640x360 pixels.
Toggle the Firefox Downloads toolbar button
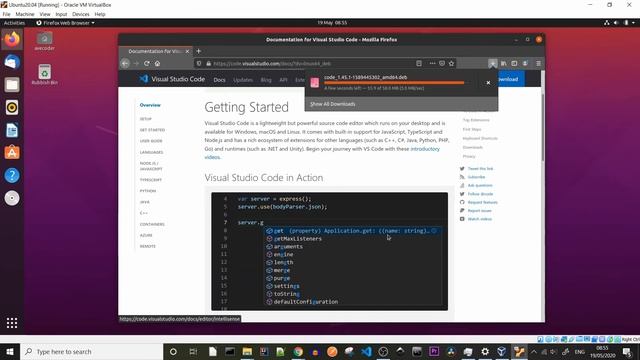click(x=493, y=63)
